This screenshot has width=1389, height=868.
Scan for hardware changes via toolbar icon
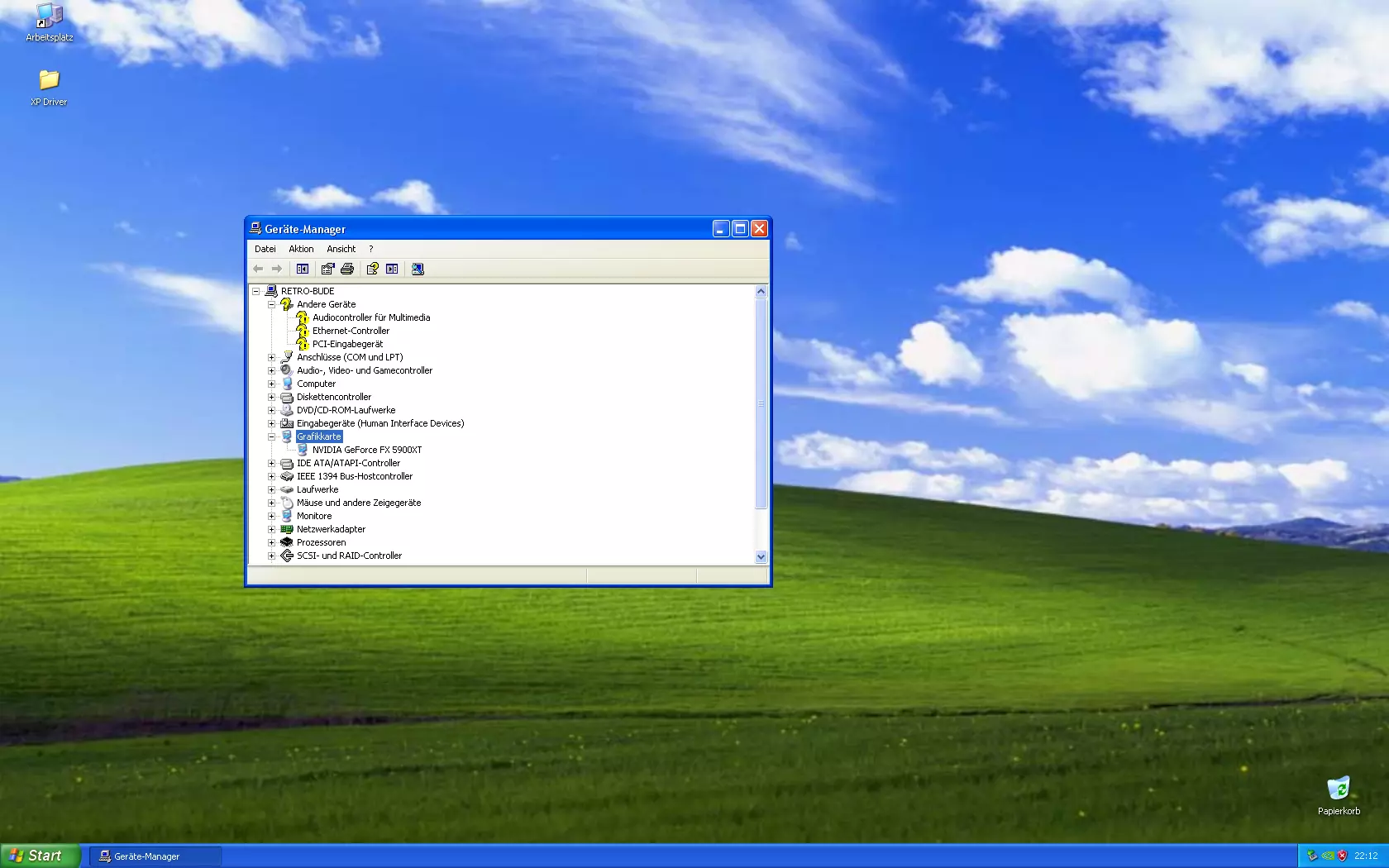click(418, 269)
